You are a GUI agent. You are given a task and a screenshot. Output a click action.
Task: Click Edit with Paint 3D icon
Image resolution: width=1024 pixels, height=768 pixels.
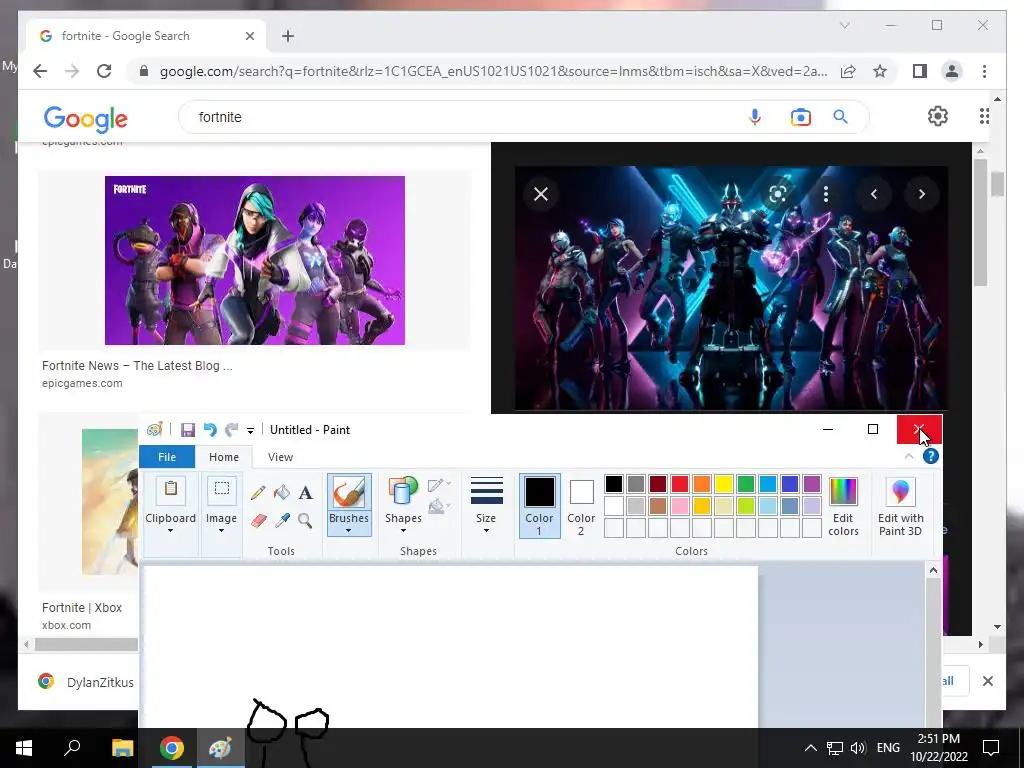901,492
